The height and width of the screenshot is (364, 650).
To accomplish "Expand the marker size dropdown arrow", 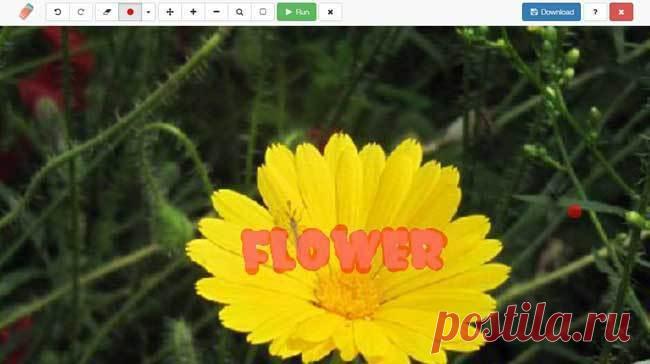I will point(148,12).
